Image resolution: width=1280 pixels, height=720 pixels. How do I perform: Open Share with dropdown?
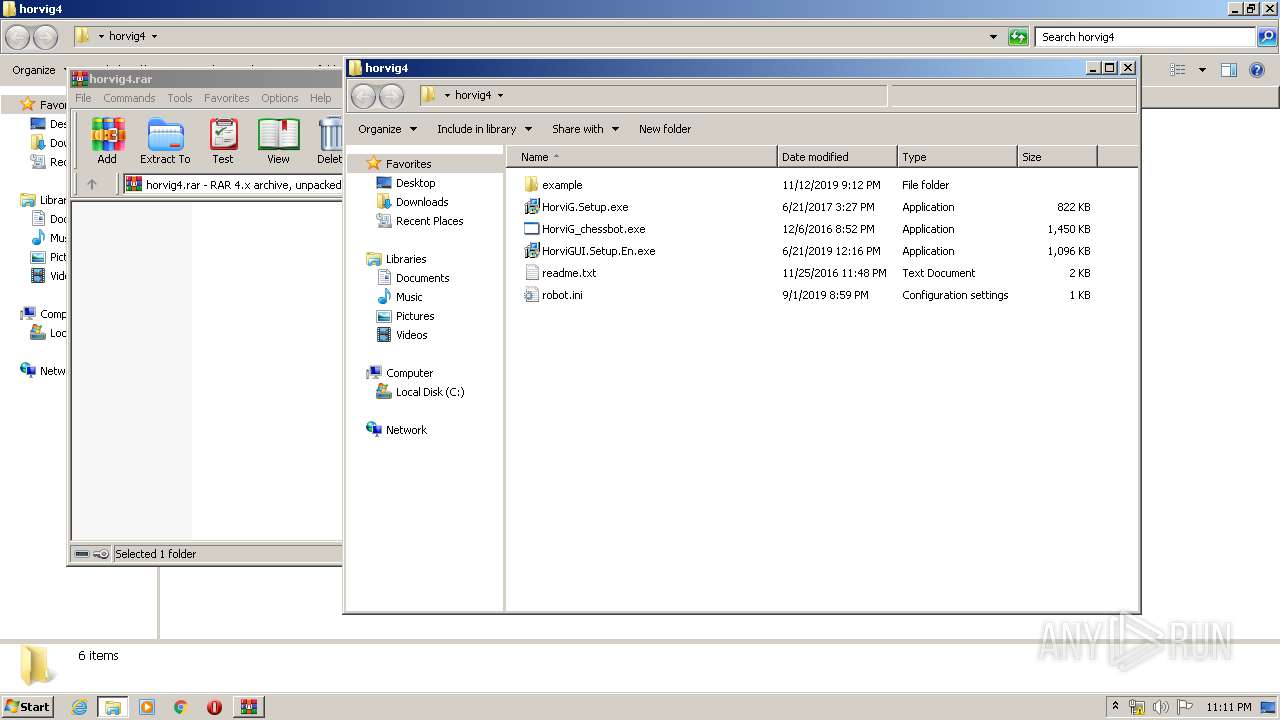pos(585,129)
